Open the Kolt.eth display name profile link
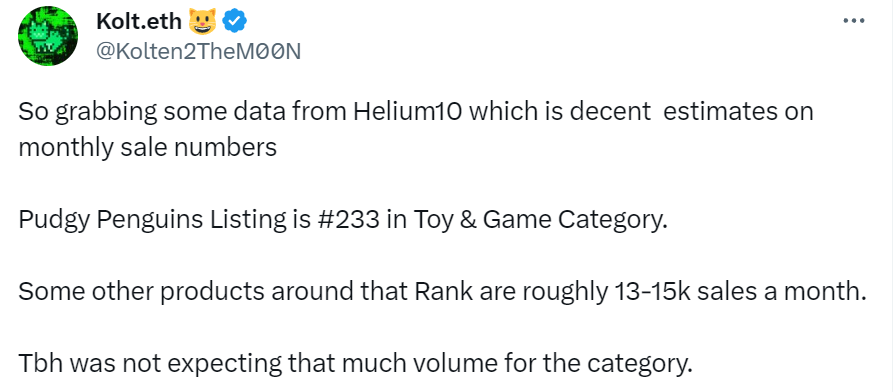The height and width of the screenshot is (392, 894). pos(139,22)
